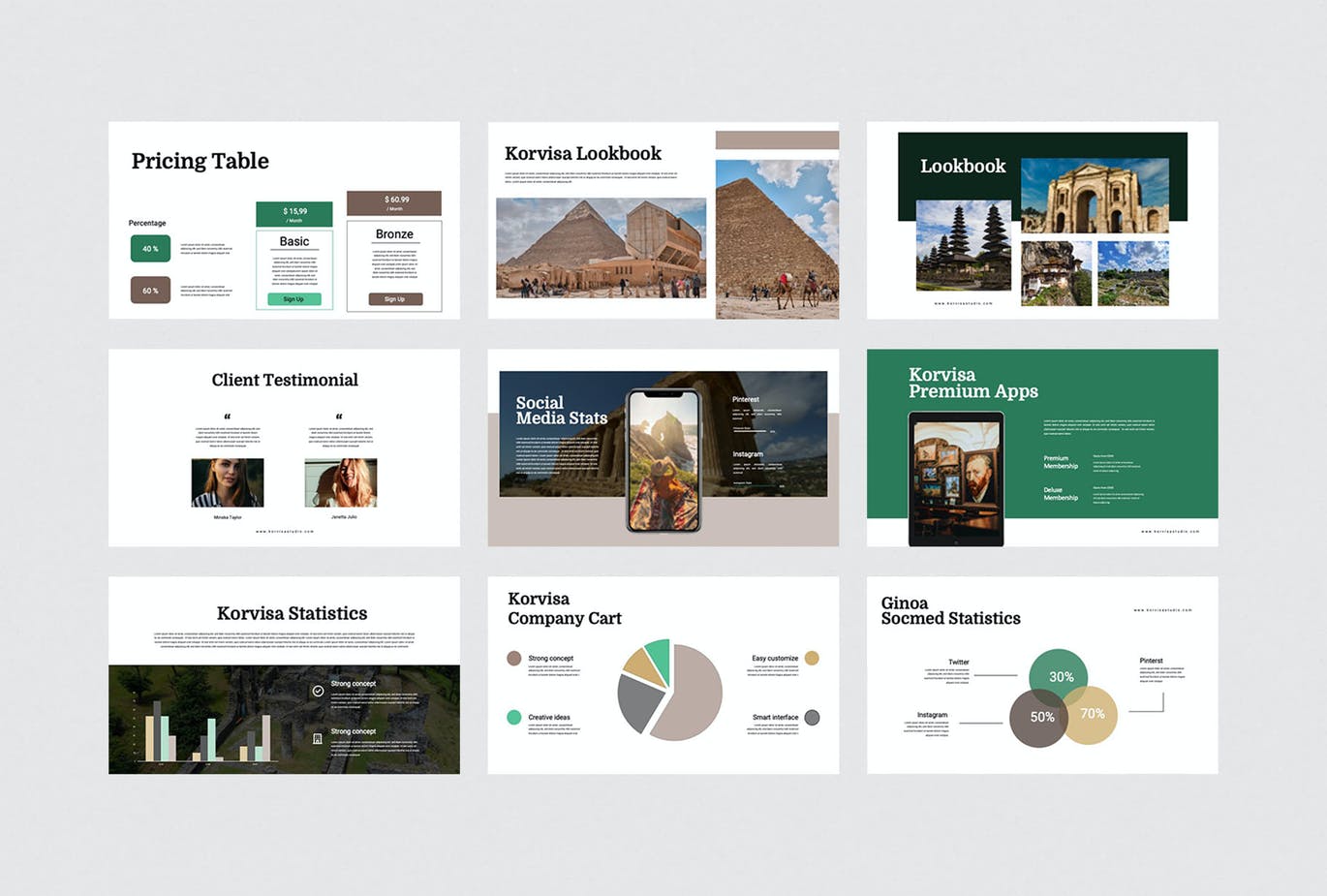Image resolution: width=1327 pixels, height=896 pixels.
Task: Click the Instagram label on Social Media Stats
Action: (748, 453)
